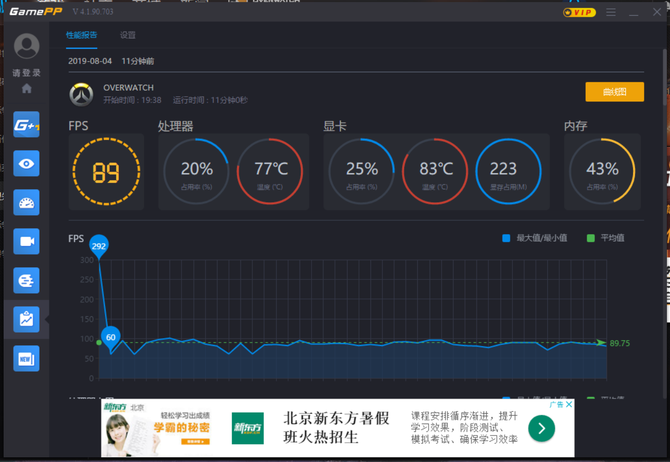The image size is (670, 462).
Task: Click the 11分钟前 timestamp text
Action: point(138,61)
